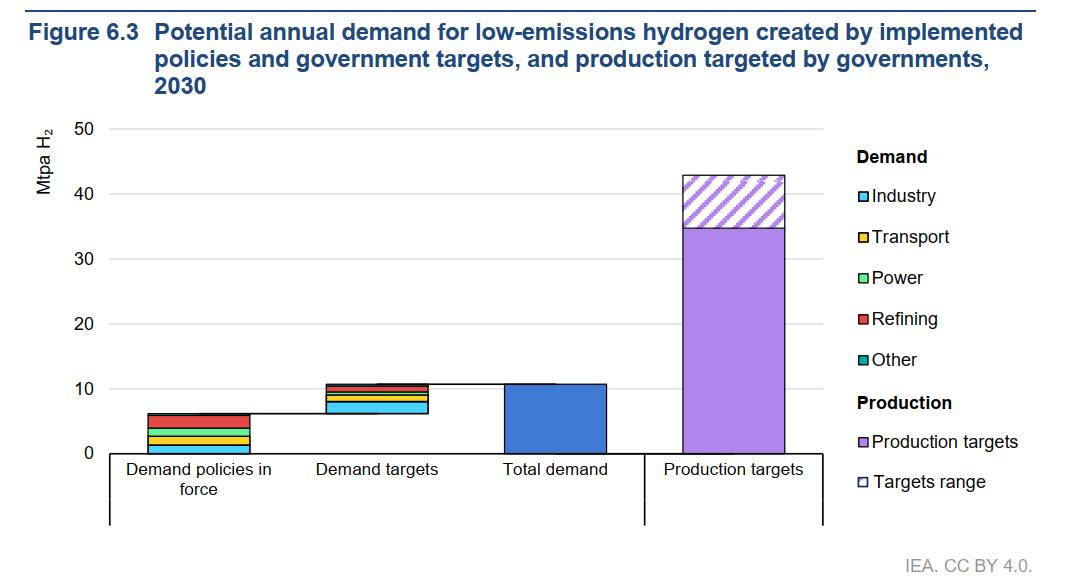Click the Transport legend yellow swatch
This screenshot has width=1068, height=585.
pyautogui.click(x=864, y=238)
